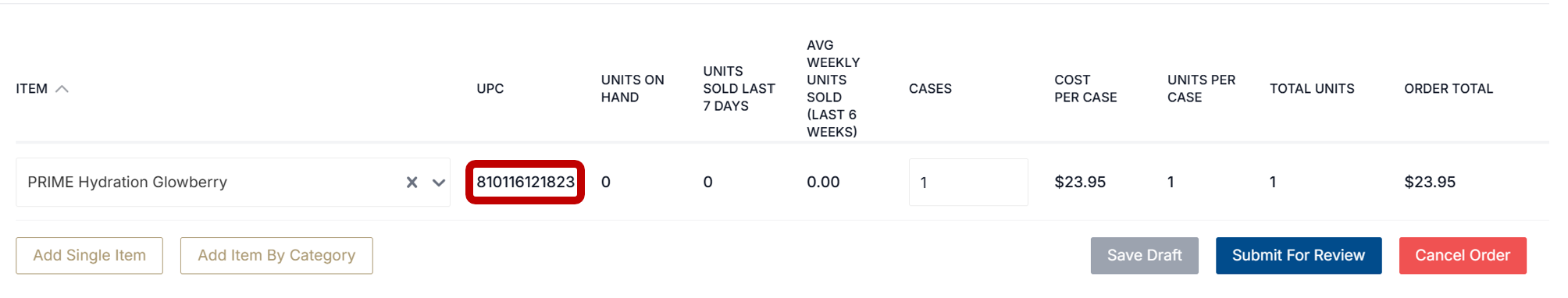The width and height of the screenshot is (1568, 298).
Task: Click the Cases quantity input field
Action: [968, 183]
